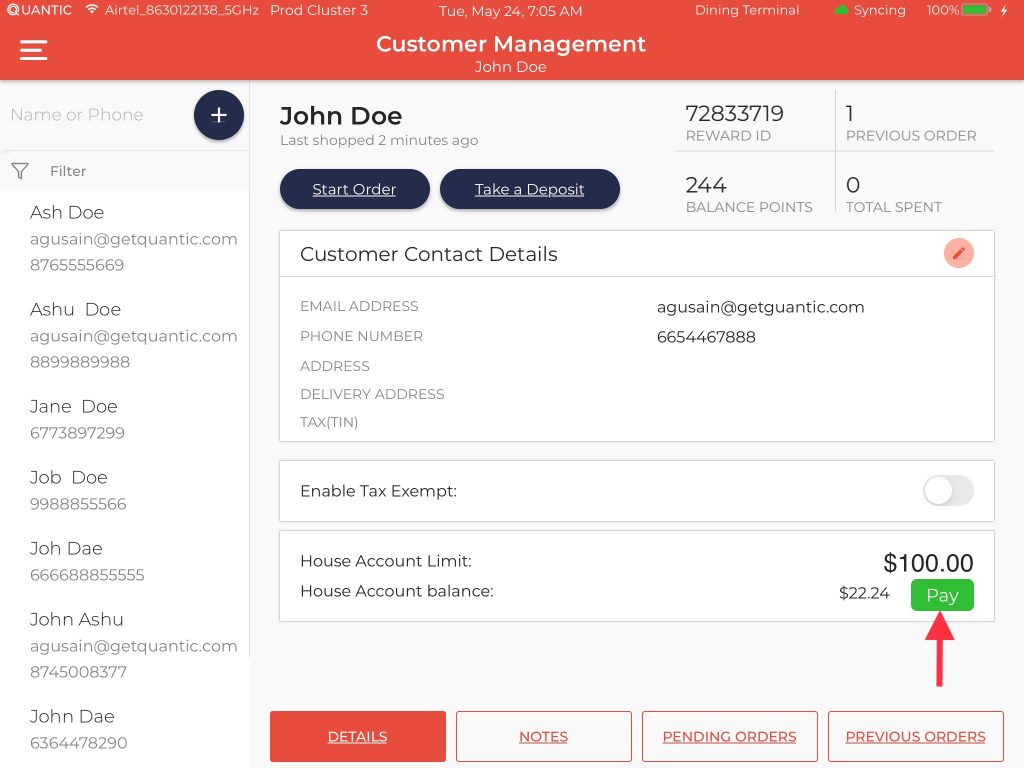Choose Jane Doe in customer list

(x=74, y=407)
